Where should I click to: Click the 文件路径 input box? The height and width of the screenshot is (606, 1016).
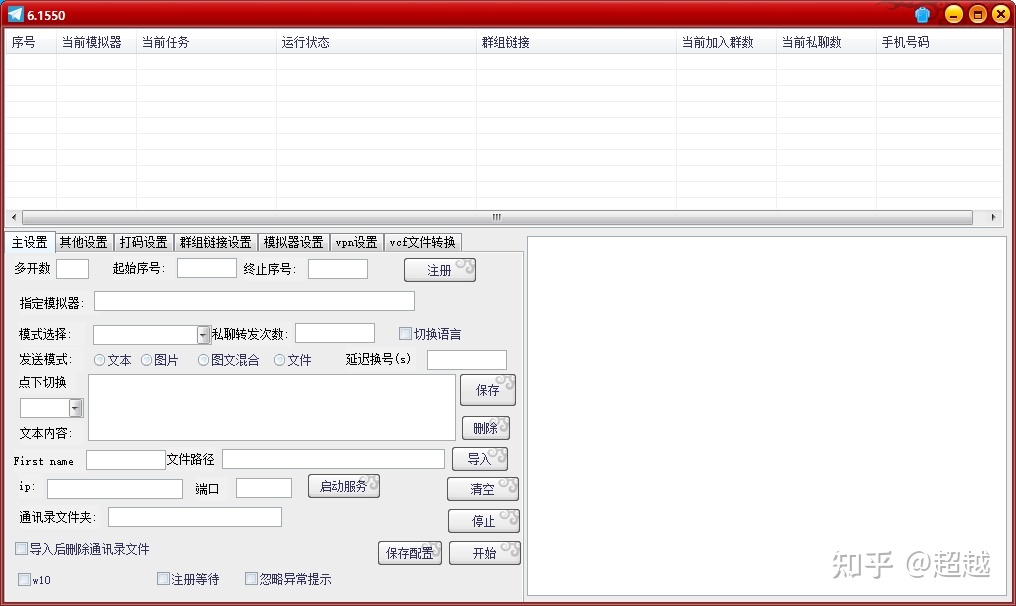(333, 459)
